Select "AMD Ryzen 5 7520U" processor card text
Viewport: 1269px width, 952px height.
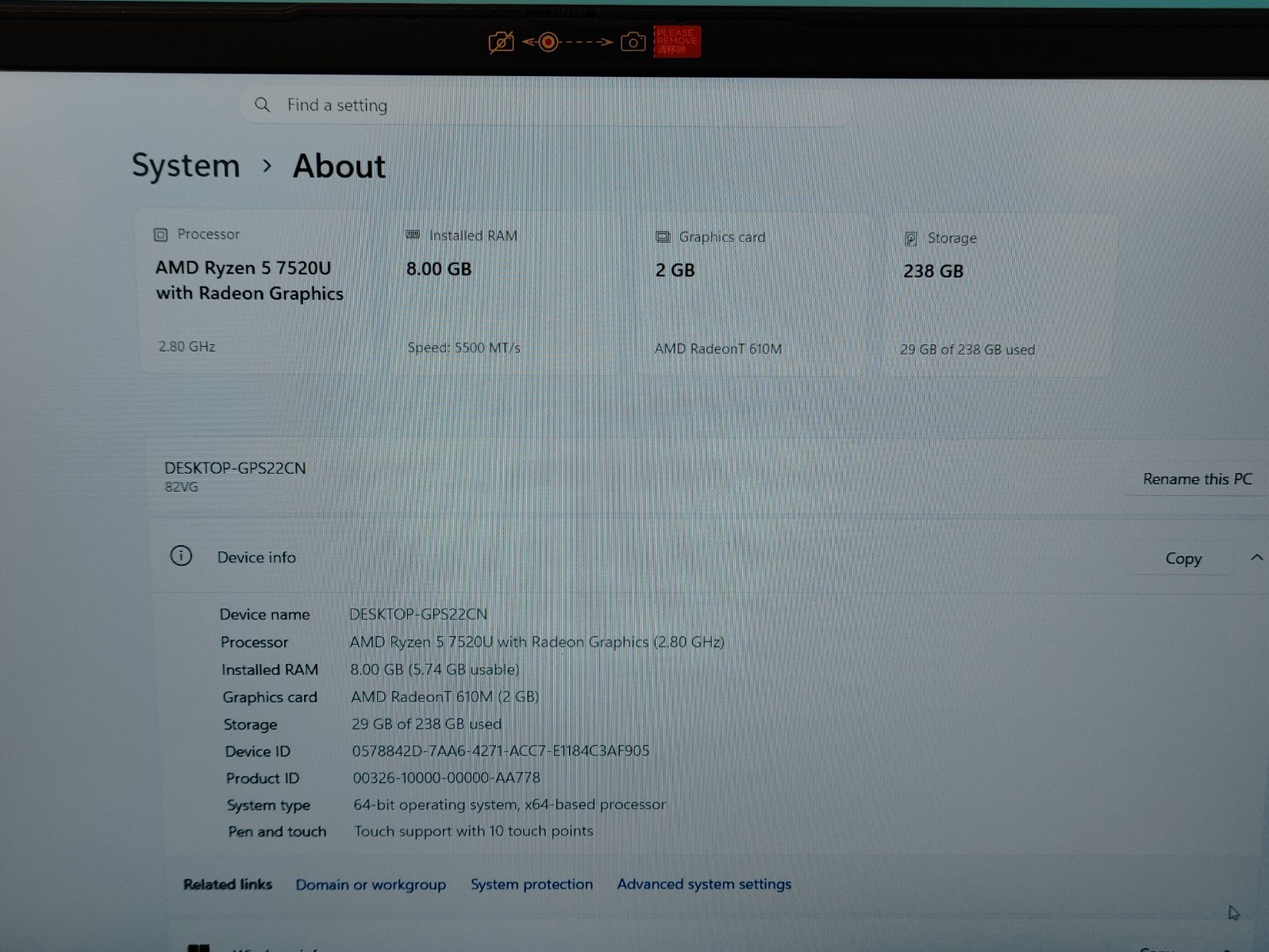tap(243, 268)
